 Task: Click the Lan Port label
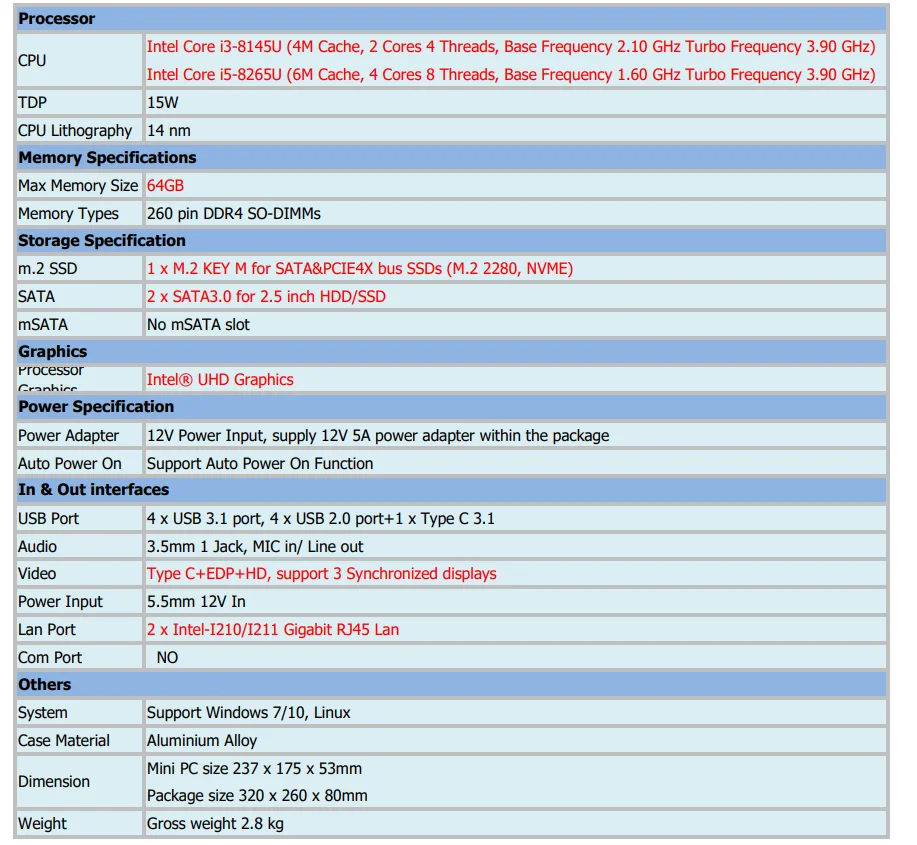tap(47, 630)
